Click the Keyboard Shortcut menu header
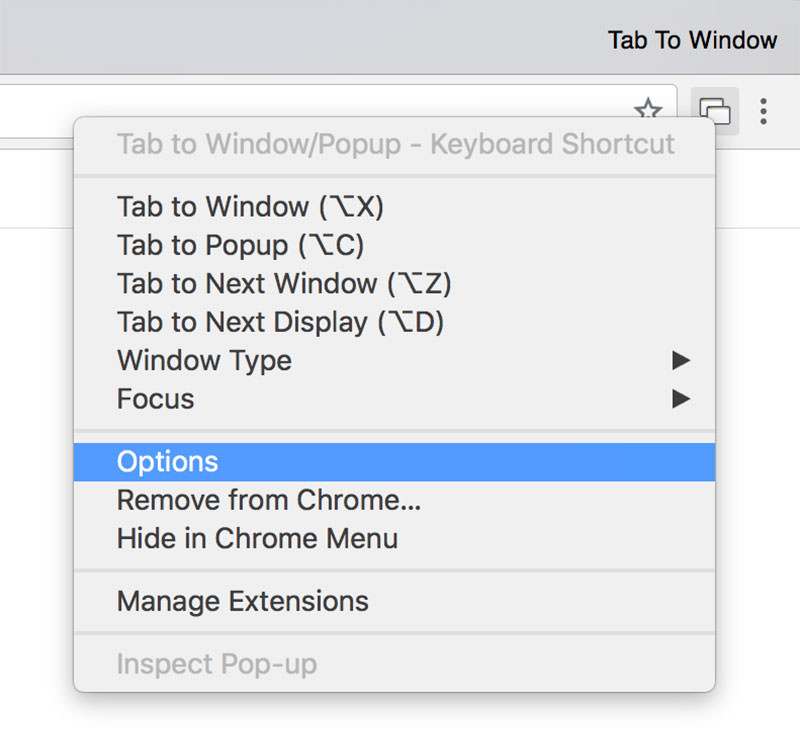Screen dimensions: 800x740 point(396,144)
